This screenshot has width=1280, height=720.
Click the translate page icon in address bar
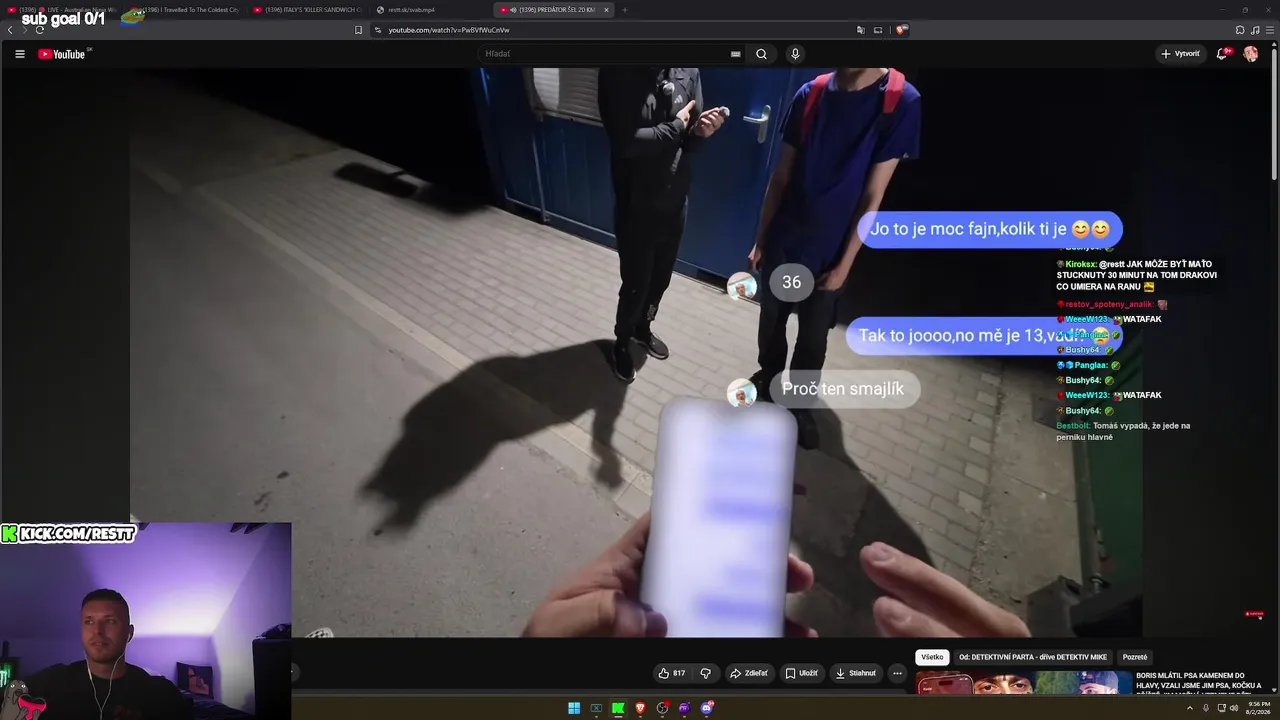pos(860,30)
